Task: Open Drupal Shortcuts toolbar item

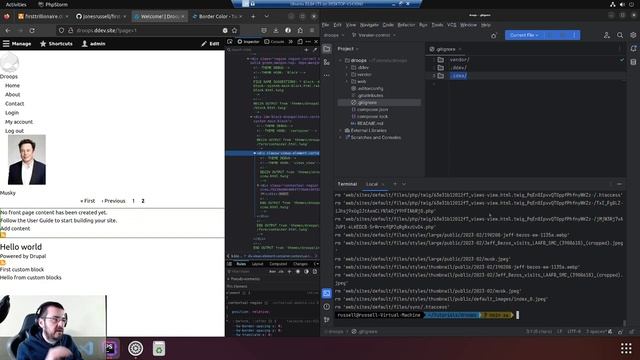Action: coord(56,44)
